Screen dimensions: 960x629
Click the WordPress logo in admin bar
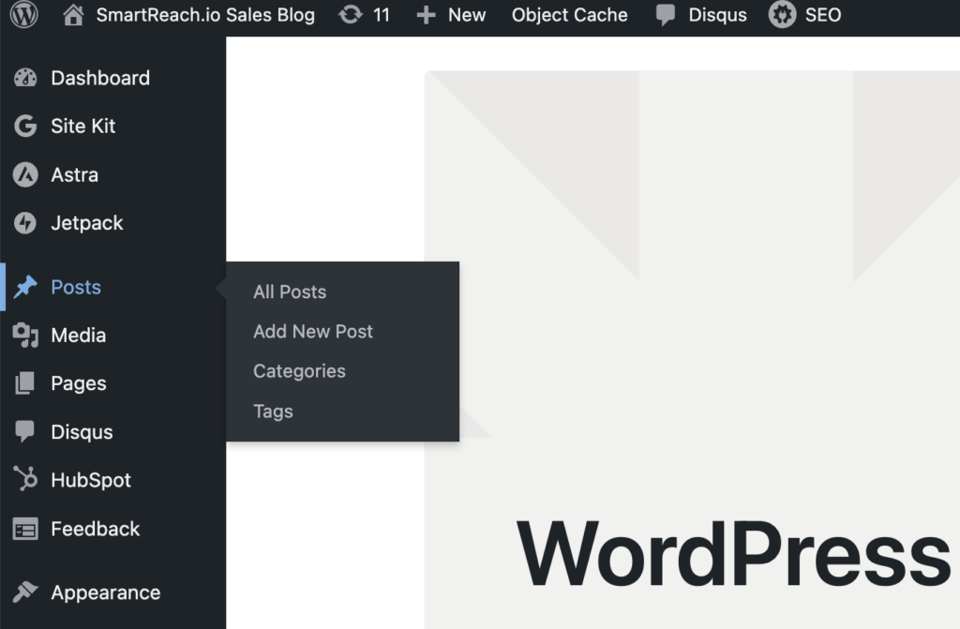click(x=24, y=14)
